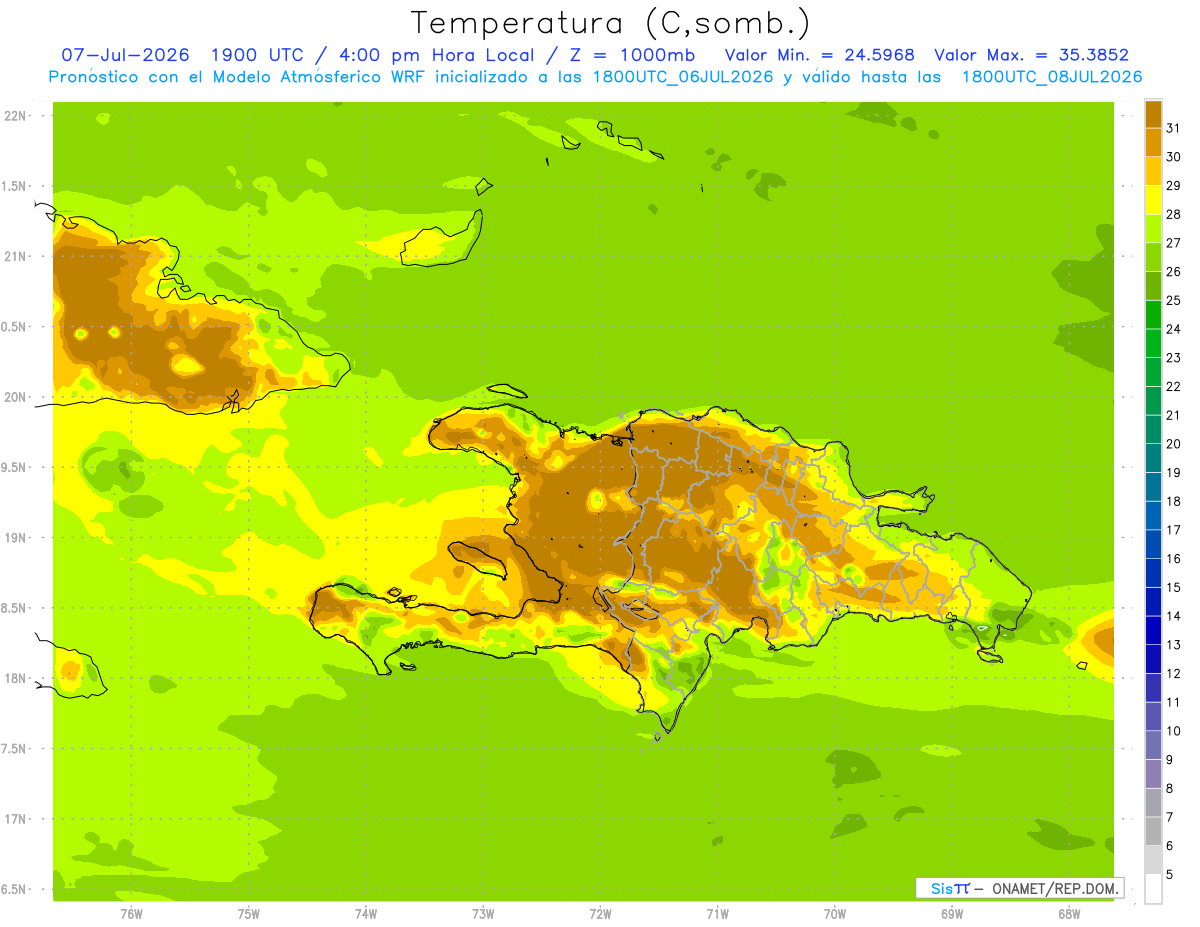Click the '21N' latitude label
This screenshot has width=1200, height=927.
pos(14,256)
